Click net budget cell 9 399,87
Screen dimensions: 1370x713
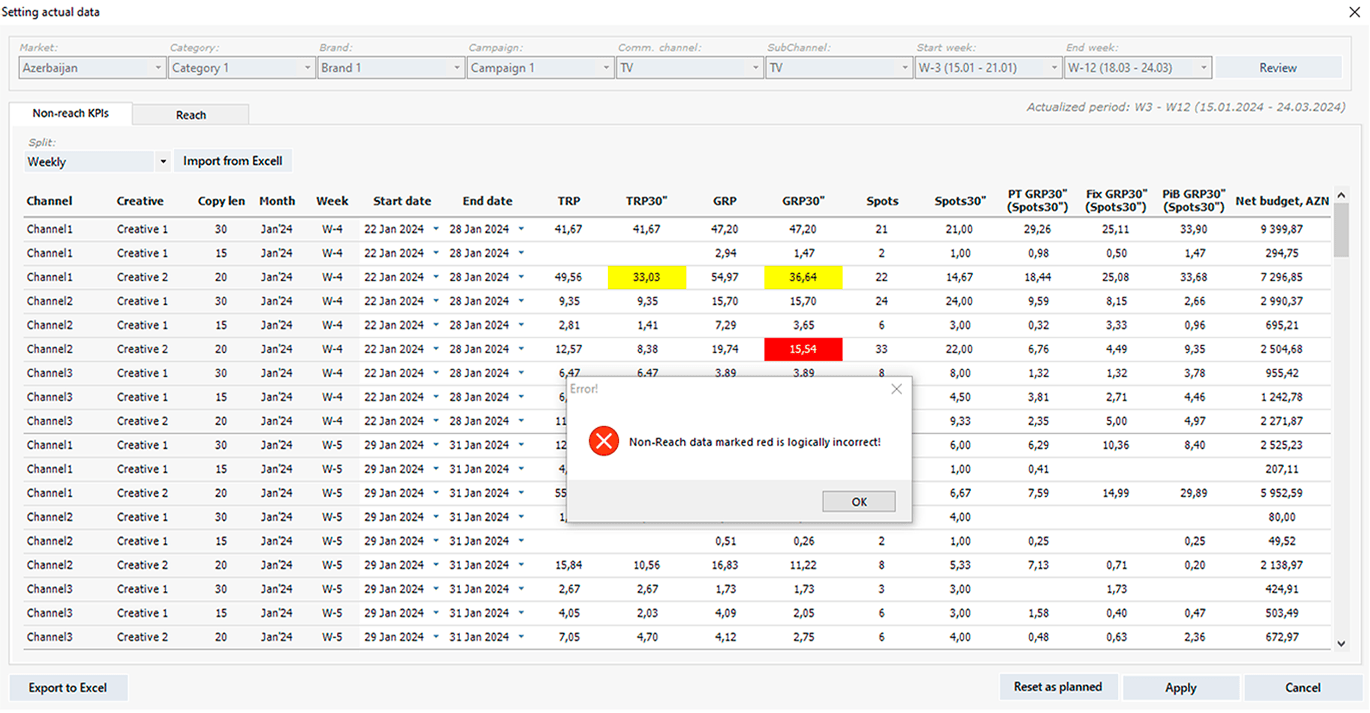point(1280,229)
